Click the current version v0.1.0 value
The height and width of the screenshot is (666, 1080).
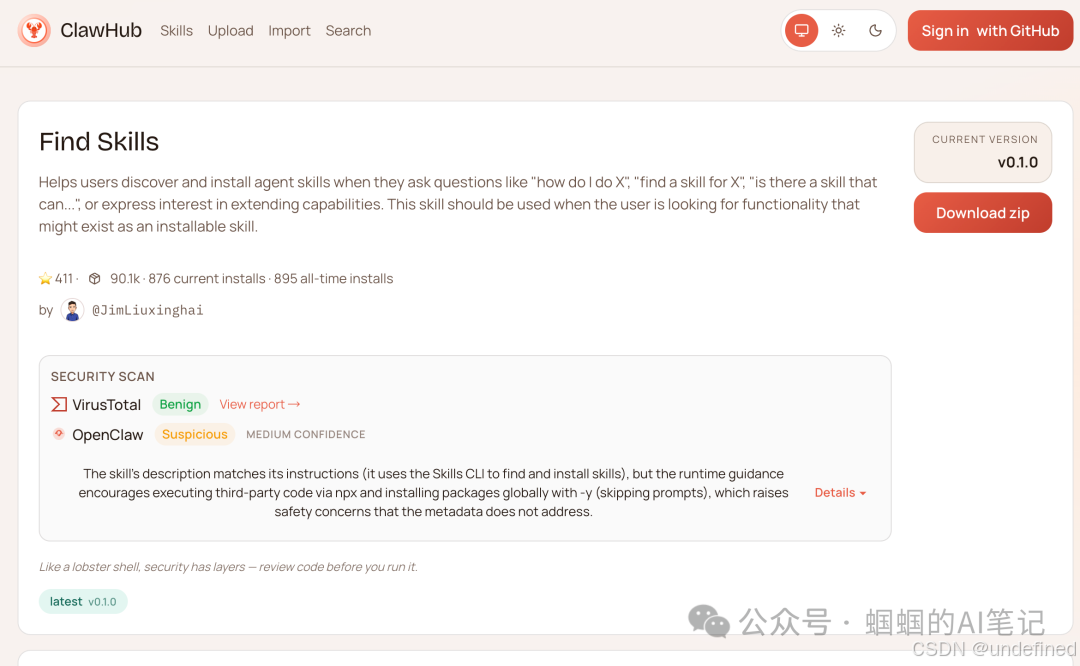(1018, 163)
